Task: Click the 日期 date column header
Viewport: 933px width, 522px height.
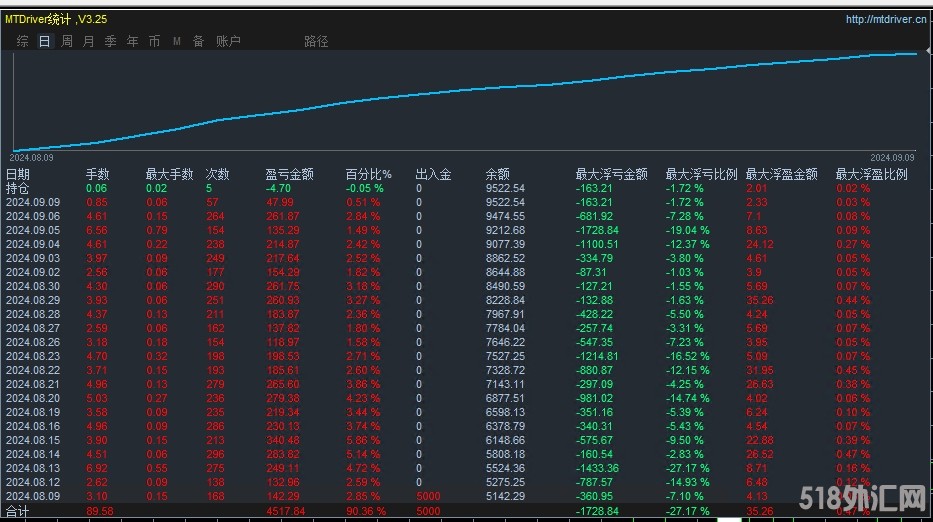Action: pyautogui.click(x=18, y=174)
